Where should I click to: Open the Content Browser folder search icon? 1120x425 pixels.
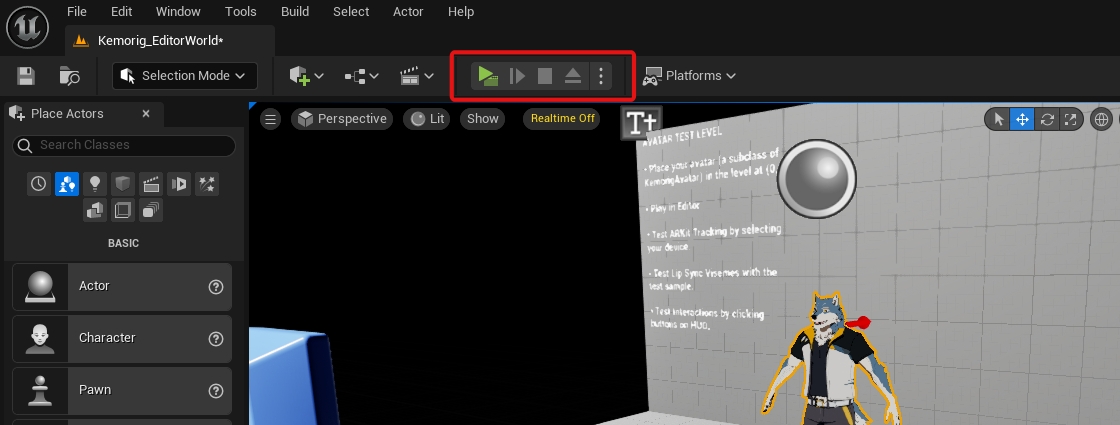point(69,76)
